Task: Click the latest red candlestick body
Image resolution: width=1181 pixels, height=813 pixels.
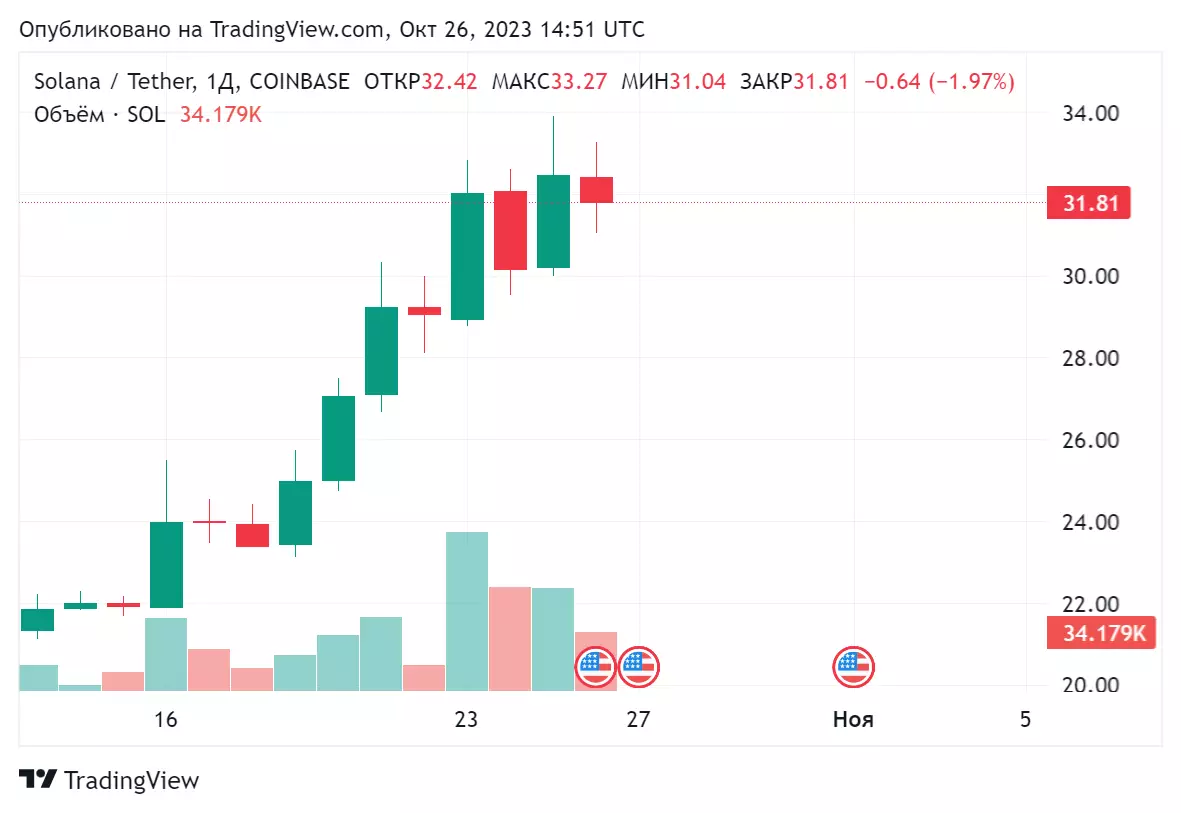Action: click(x=597, y=190)
